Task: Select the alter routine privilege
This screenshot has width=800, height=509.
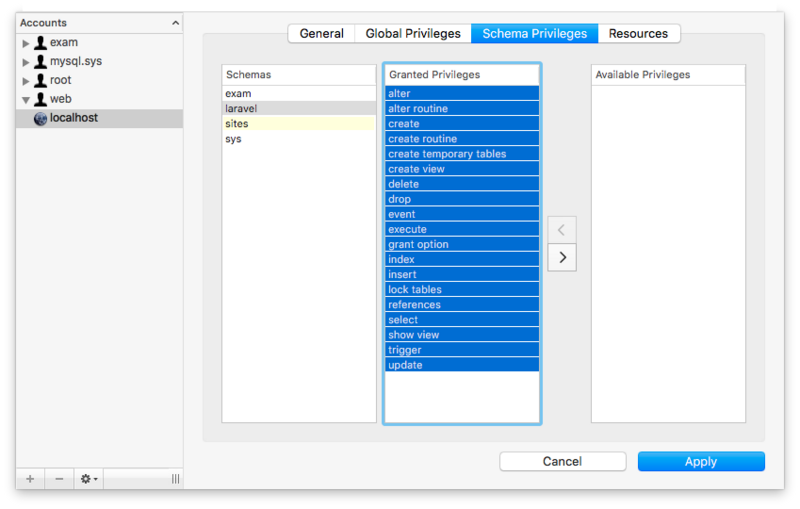Action: pos(462,109)
